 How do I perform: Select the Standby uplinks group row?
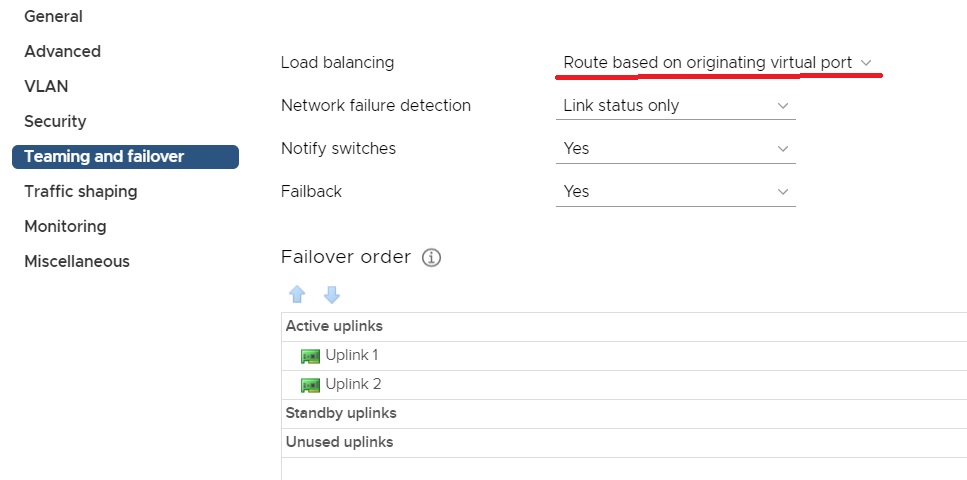pyautogui.click(x=623, y=413)
